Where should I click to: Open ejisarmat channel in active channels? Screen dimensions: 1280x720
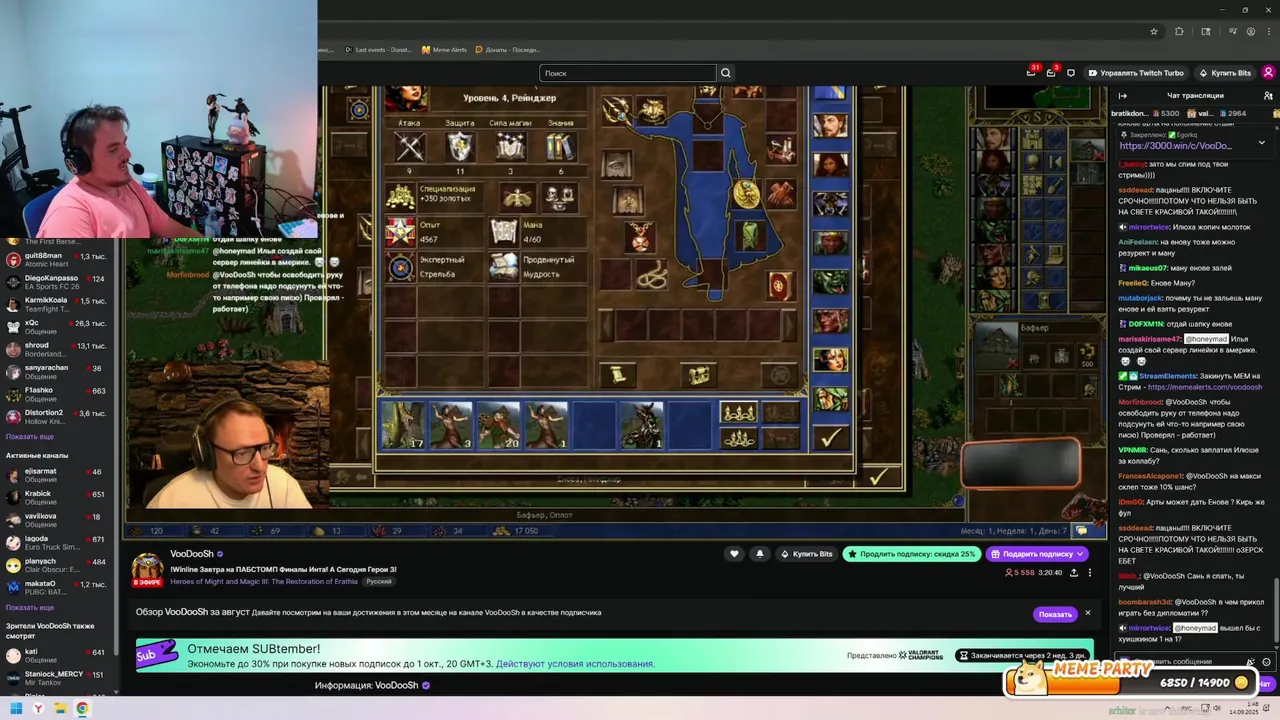59,475
